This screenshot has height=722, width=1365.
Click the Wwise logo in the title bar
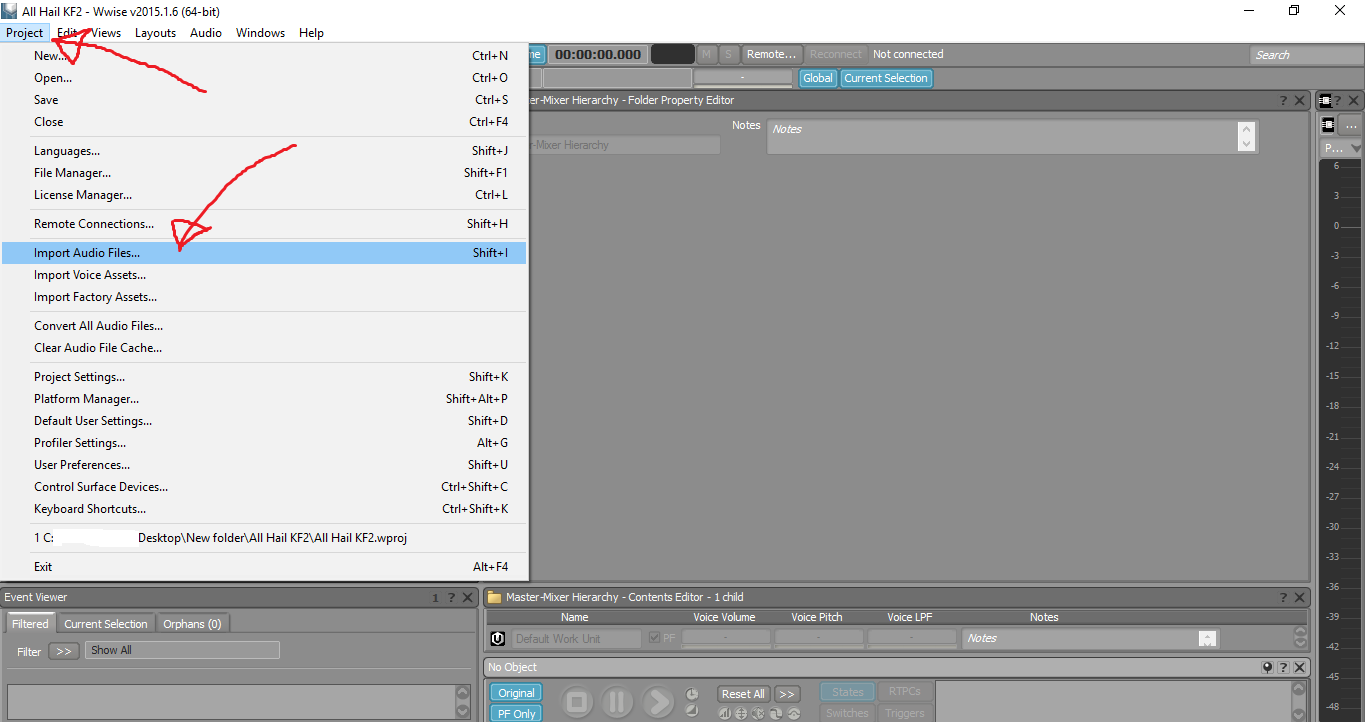click(9, 11)
